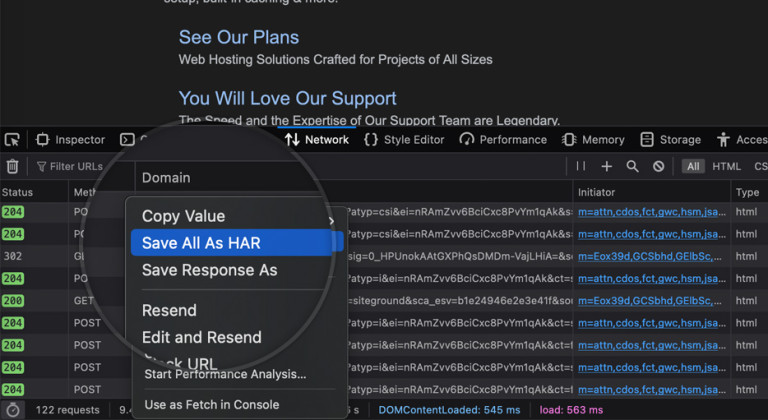
Task: Select Edit and Resend option
Action: (201, 337)
